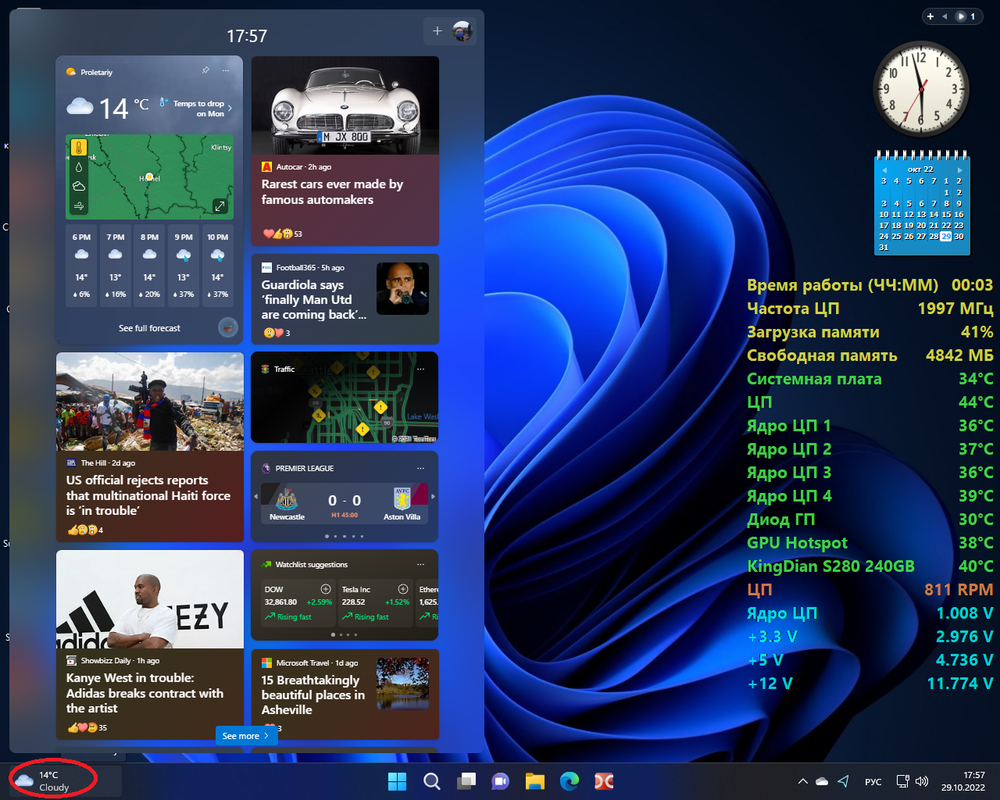Open File Explorer from taskbar
Viewport: 1000px width, 800px height.
tap(535, 781)
